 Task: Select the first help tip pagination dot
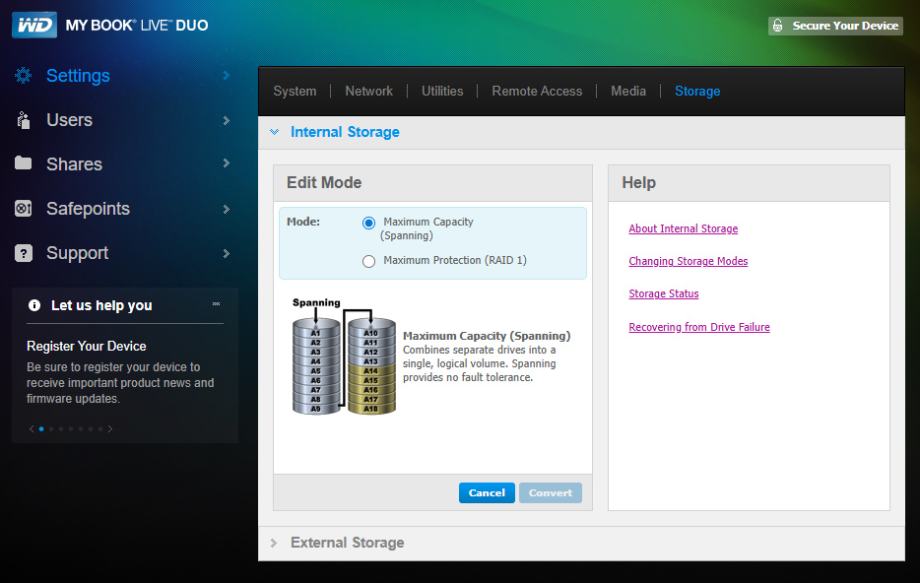click(41, 429)
